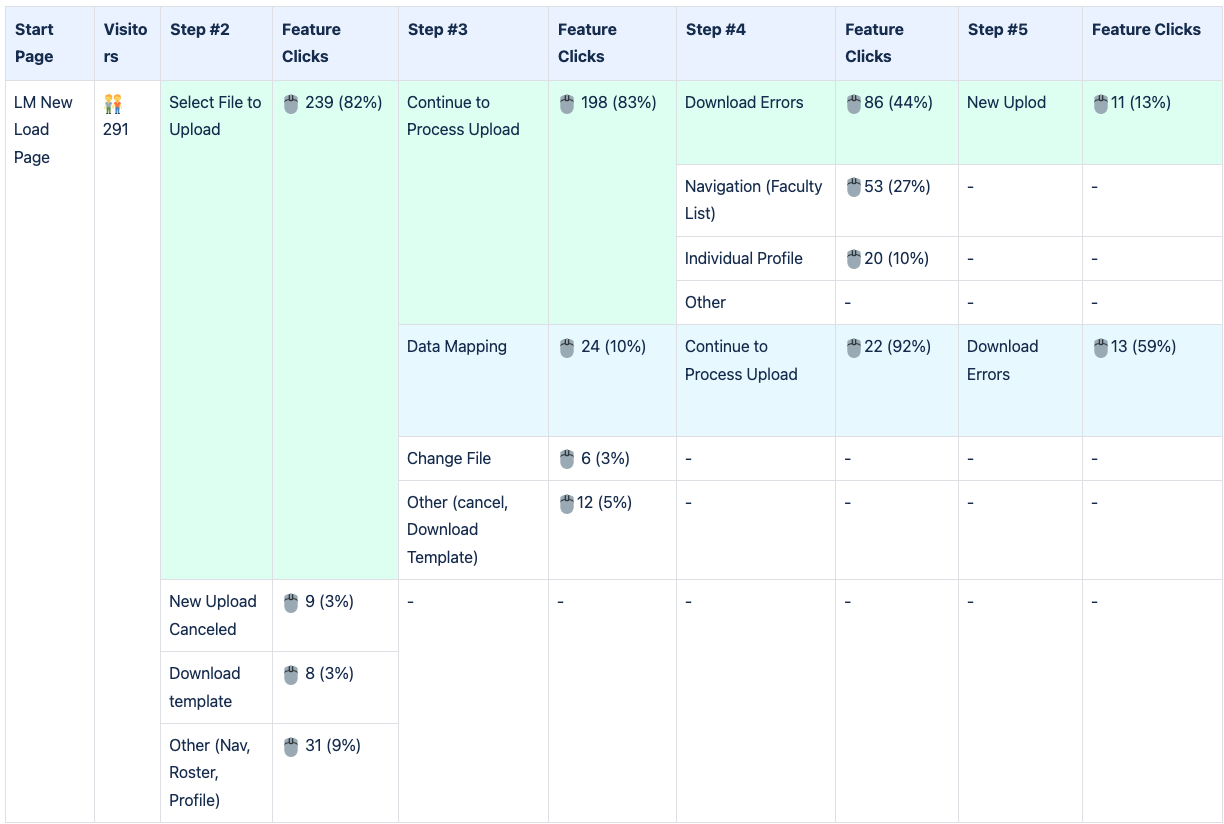The image size is (1224, 824).
Task: Select the Individual Profile cell
Action: click(743, 259)
